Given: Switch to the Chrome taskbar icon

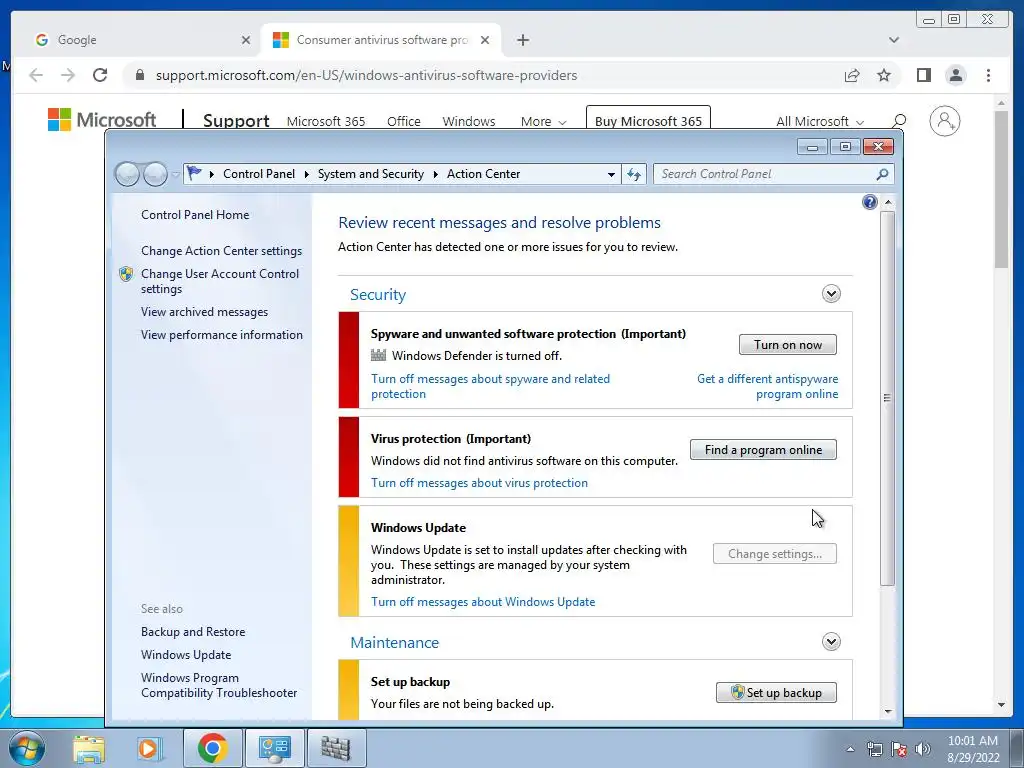Looking at the screenshot, I should click(x=212, y=748).
